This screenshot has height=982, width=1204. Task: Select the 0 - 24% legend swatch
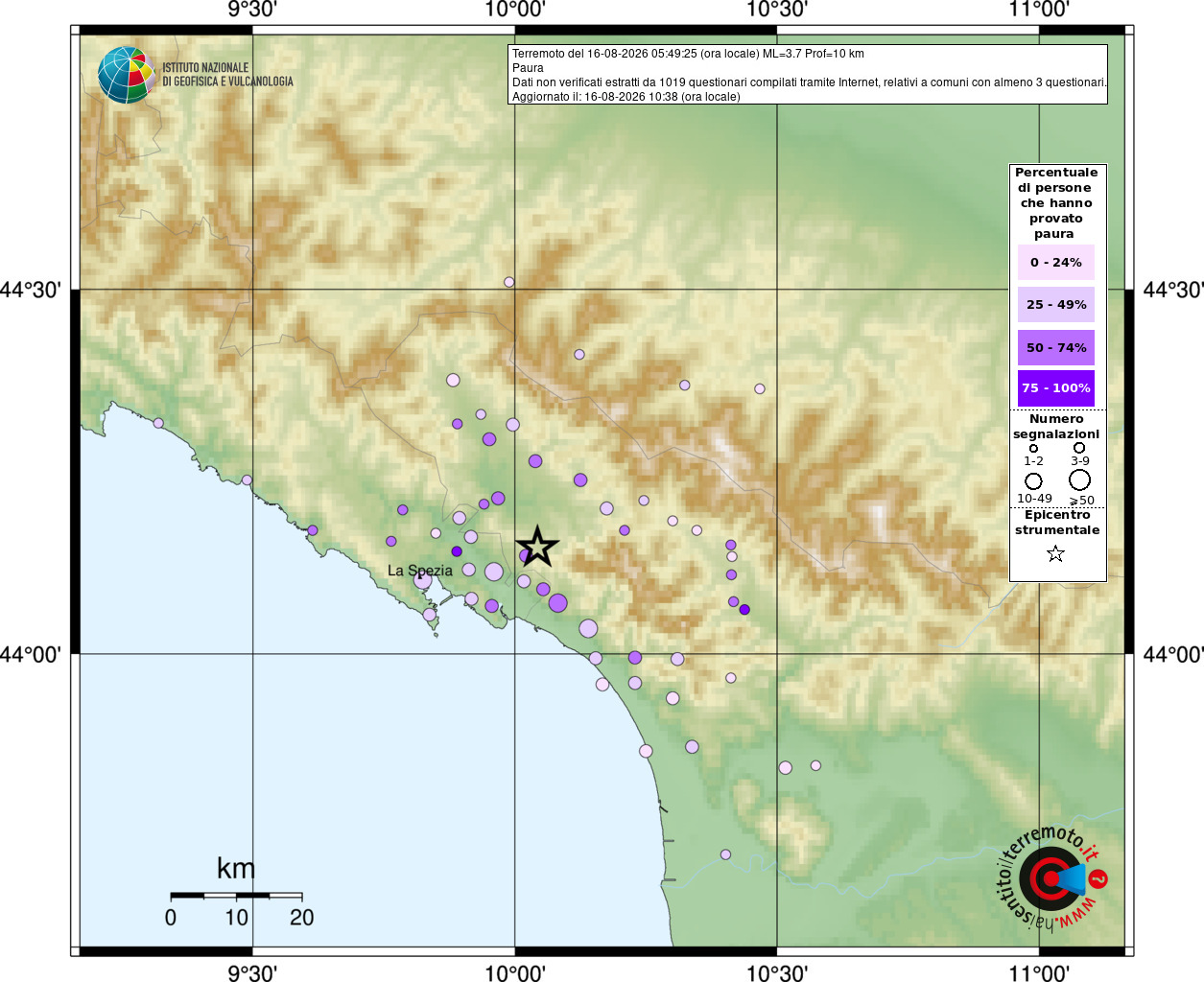1055,262
